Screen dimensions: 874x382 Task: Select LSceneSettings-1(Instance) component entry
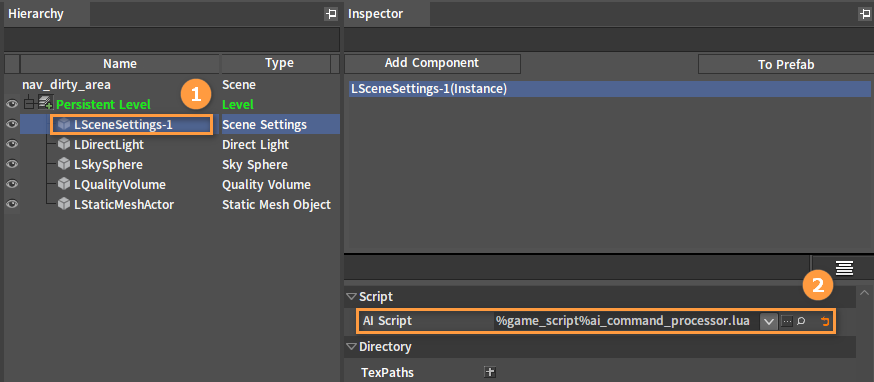pyautogui.click(x=610, y=89)
